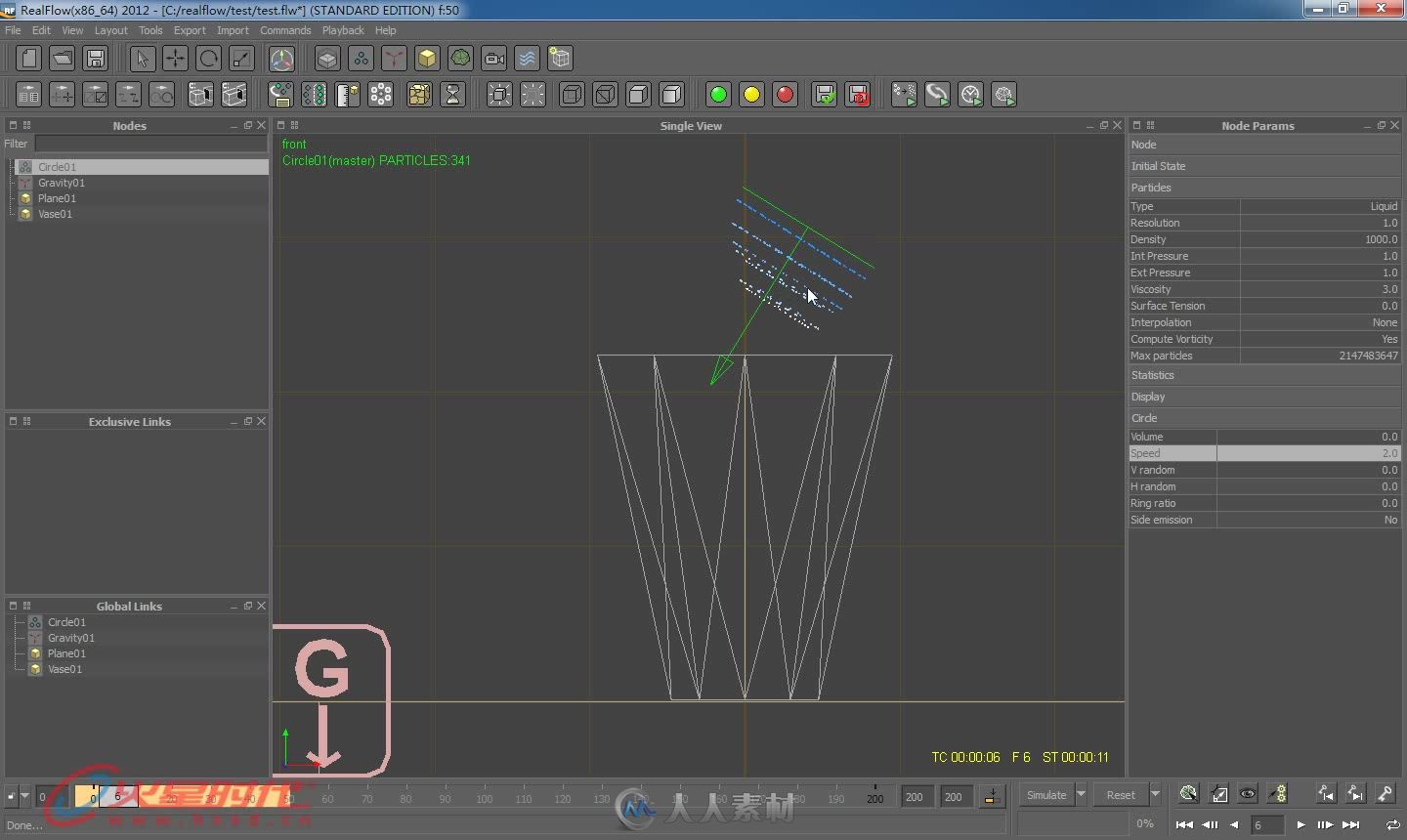
Task: Click the fractured cube toolbar icon
Action: (x=419, y=95)
